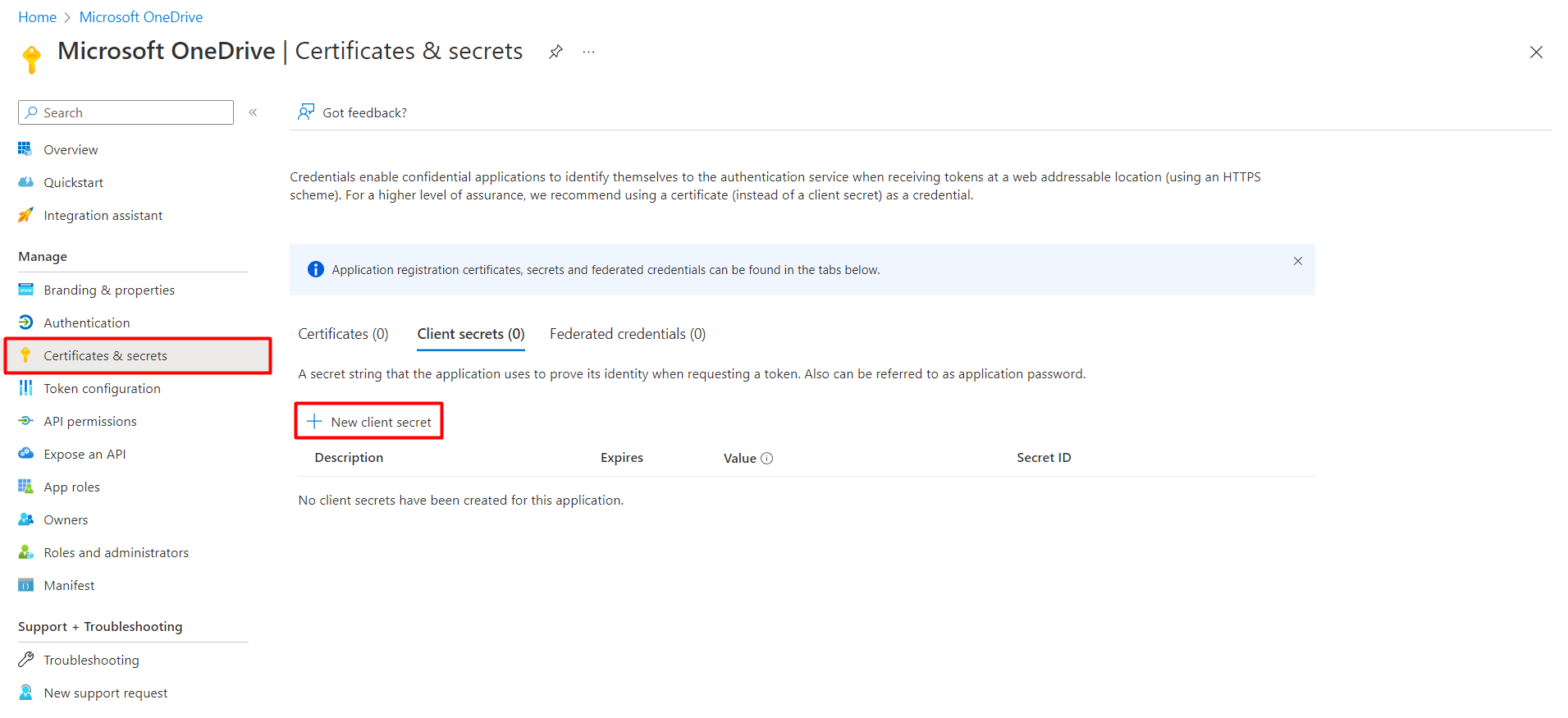Click the Quickstart cloud icon
This screenshot has height=718, width=1568.
click(25, 182)
